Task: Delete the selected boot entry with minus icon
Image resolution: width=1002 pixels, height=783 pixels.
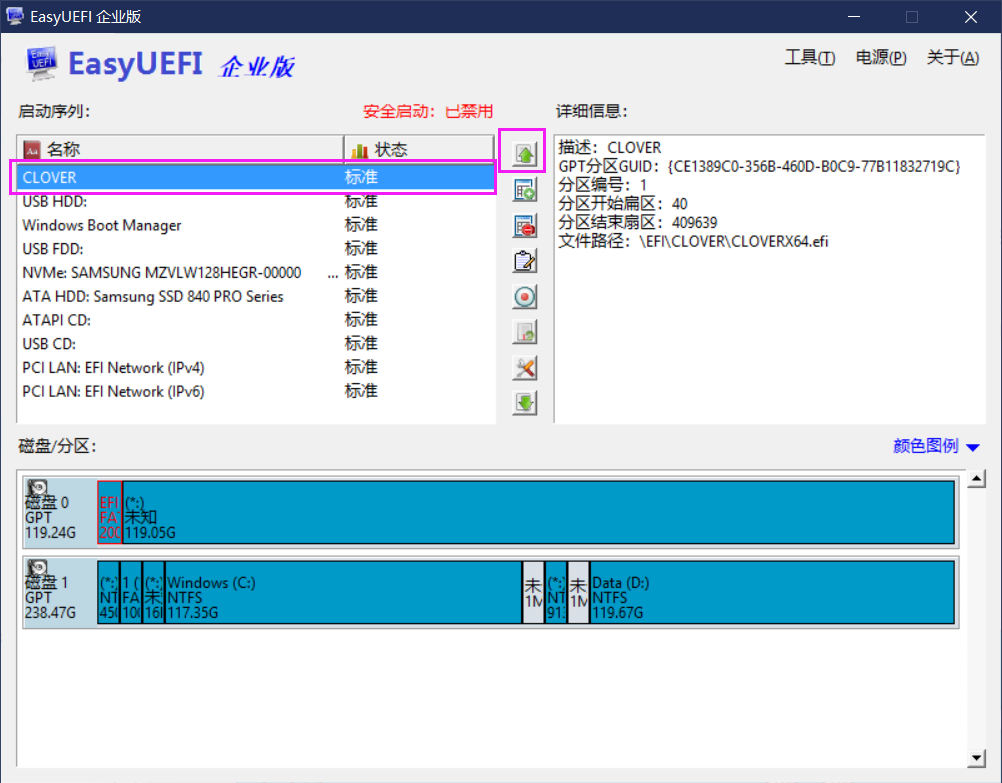Action: (x=524, y=226)
